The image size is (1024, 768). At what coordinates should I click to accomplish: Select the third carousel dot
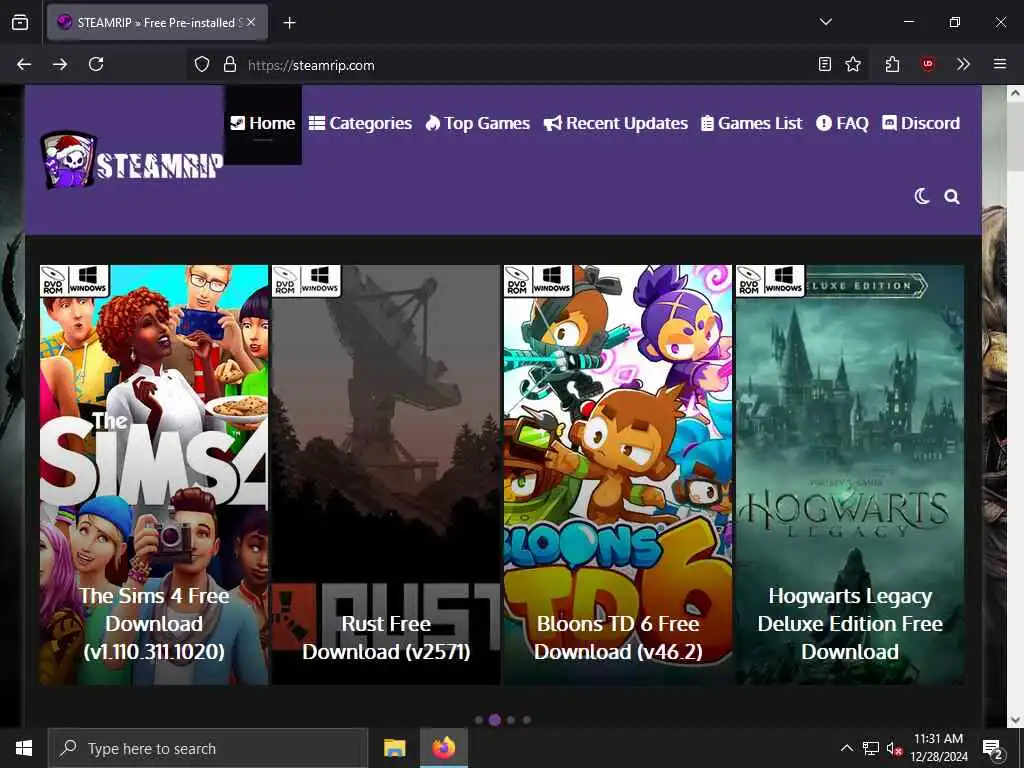click(511, 720)
